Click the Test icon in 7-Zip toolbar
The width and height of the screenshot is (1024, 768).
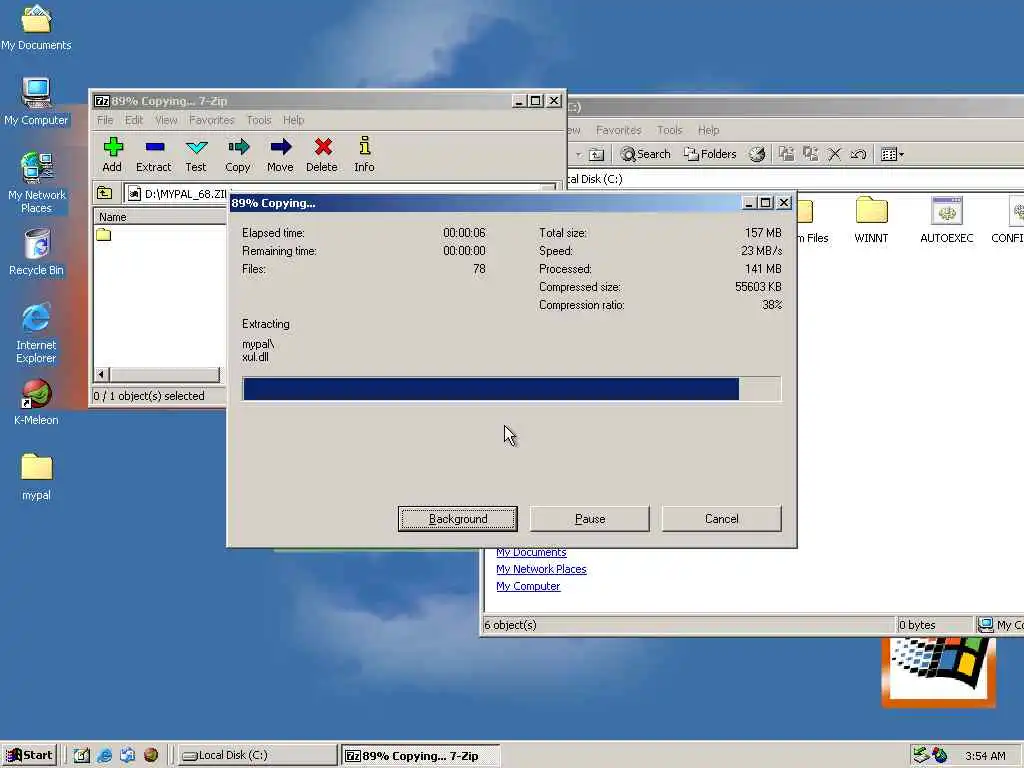196,155
